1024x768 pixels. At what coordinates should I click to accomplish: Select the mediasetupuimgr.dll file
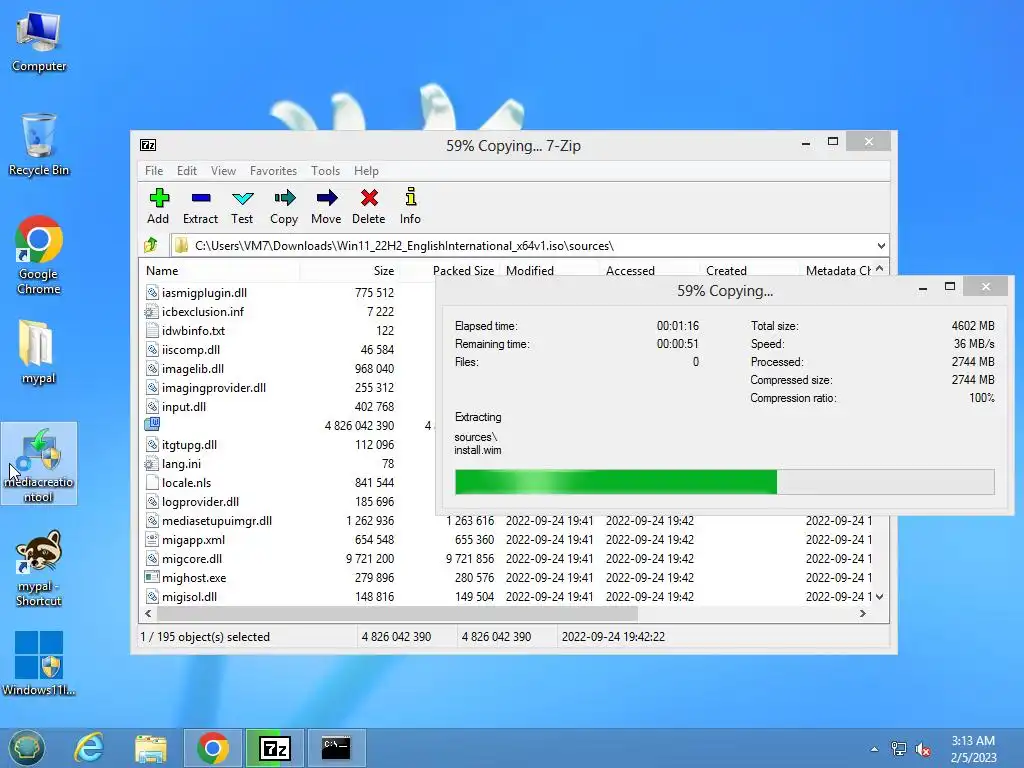[217, 520]
